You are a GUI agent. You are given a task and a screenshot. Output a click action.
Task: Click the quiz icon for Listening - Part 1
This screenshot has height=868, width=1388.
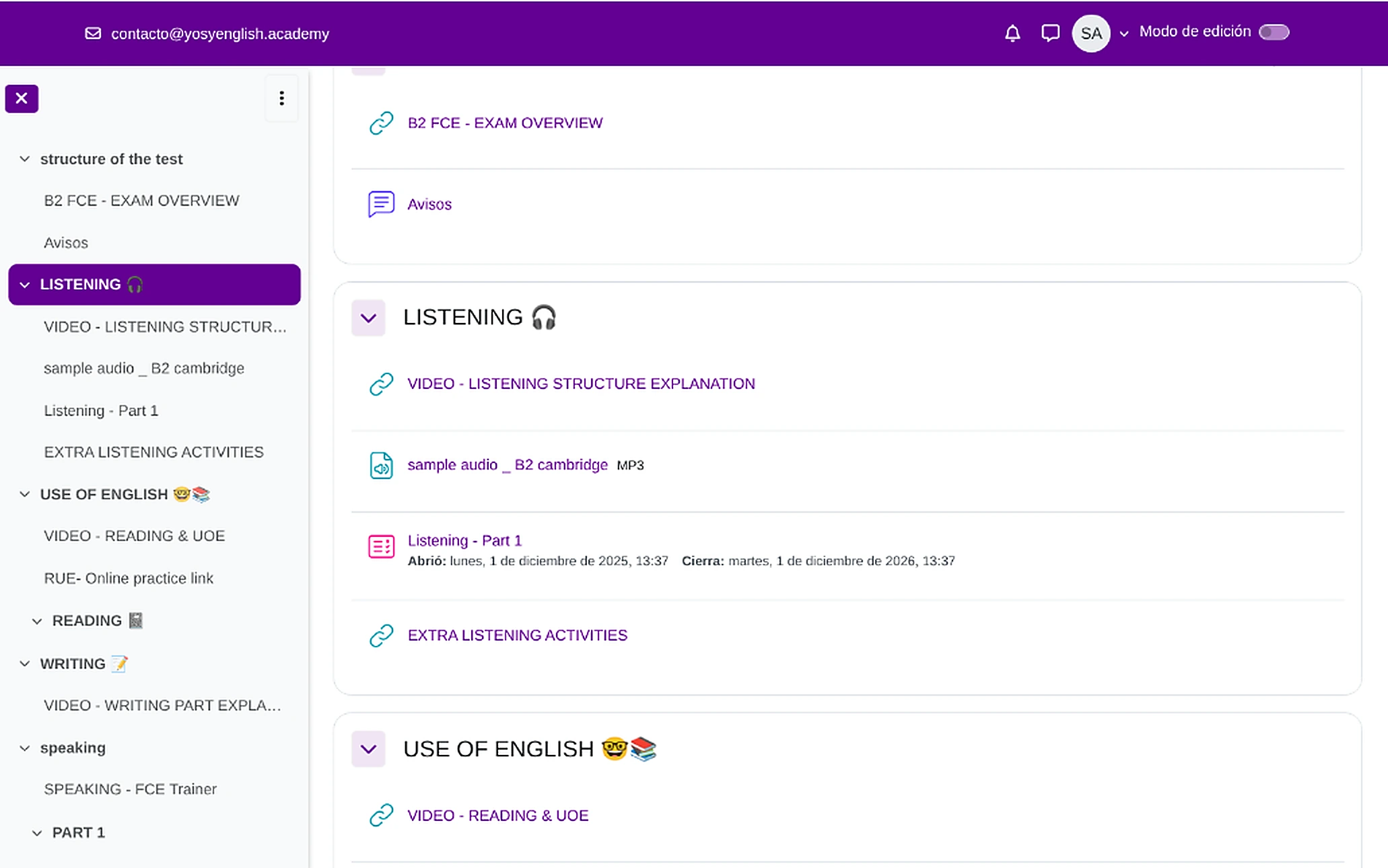pyautogui.click(x=381, y=546)
